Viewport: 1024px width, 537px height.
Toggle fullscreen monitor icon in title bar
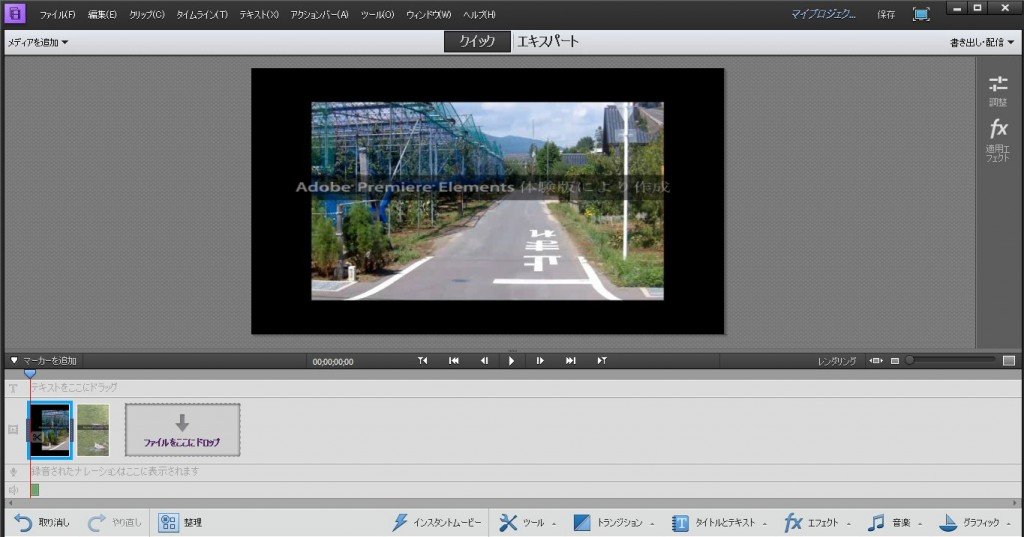coord(921,14)
